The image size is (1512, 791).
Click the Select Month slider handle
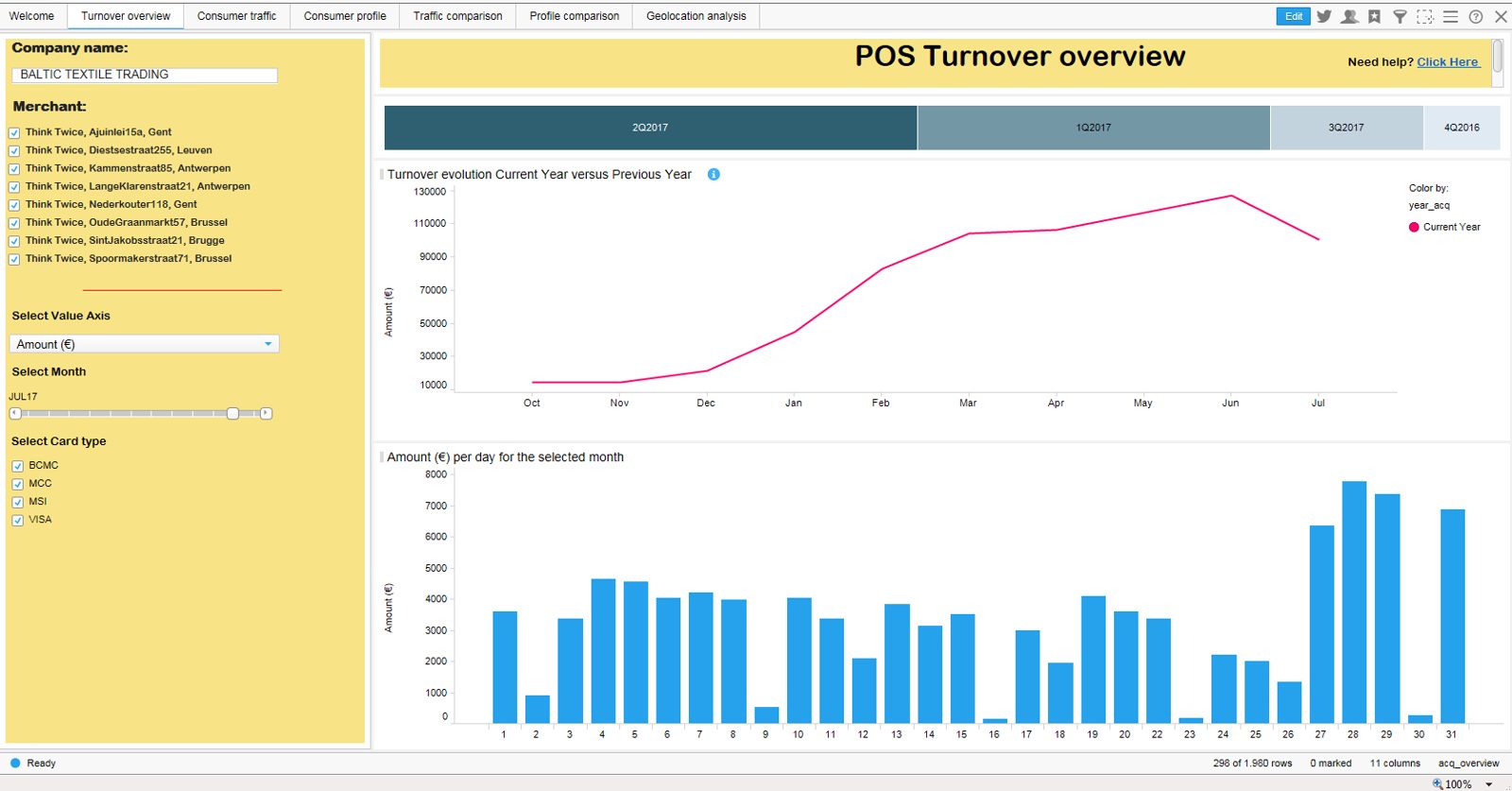(x=232, y=413)
